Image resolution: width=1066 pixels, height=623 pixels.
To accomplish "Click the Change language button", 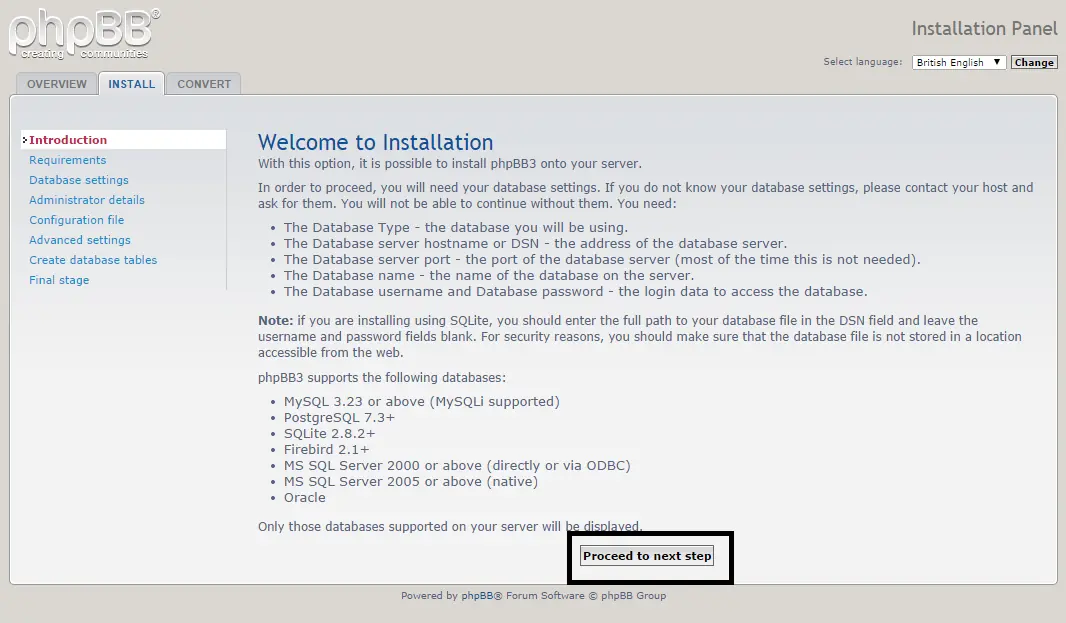I will click(x=1034, y=62).
